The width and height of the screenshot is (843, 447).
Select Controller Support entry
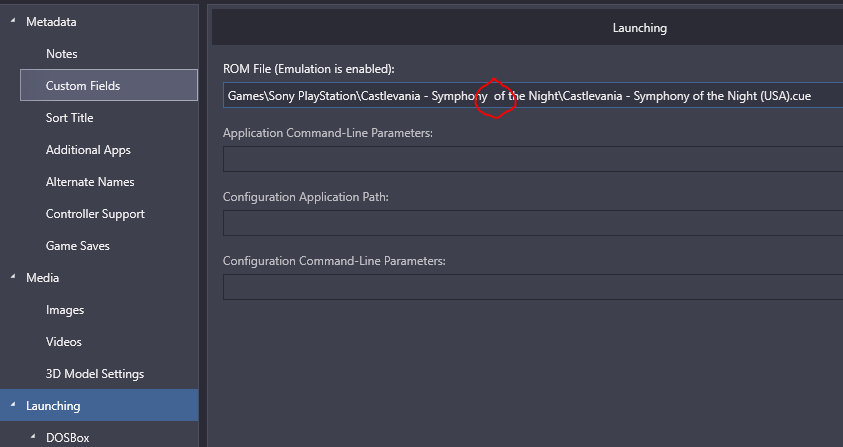point(95,214)
